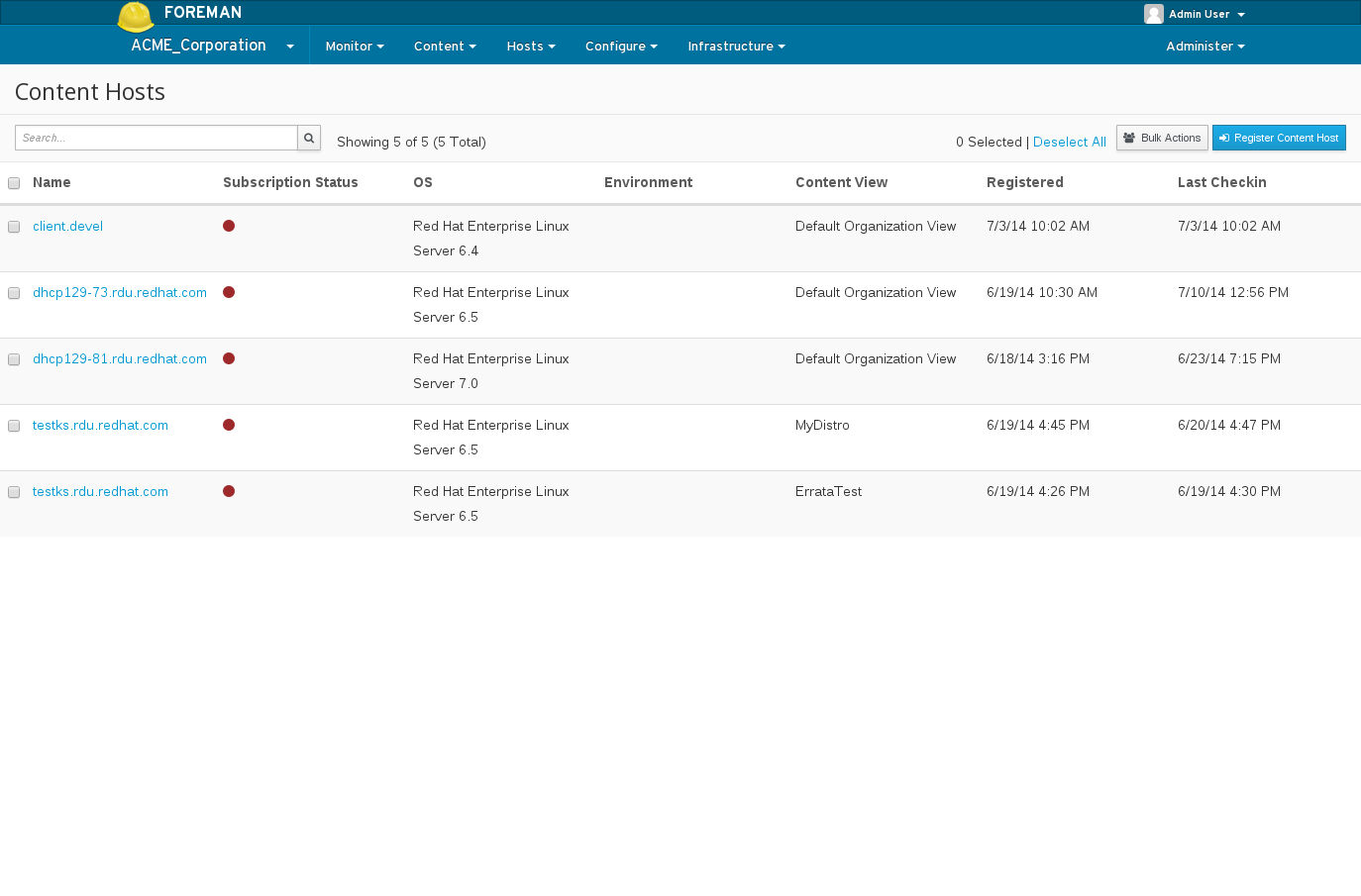Click the FOREMAN brand title
1361x896 pixels.
[203, 12]
